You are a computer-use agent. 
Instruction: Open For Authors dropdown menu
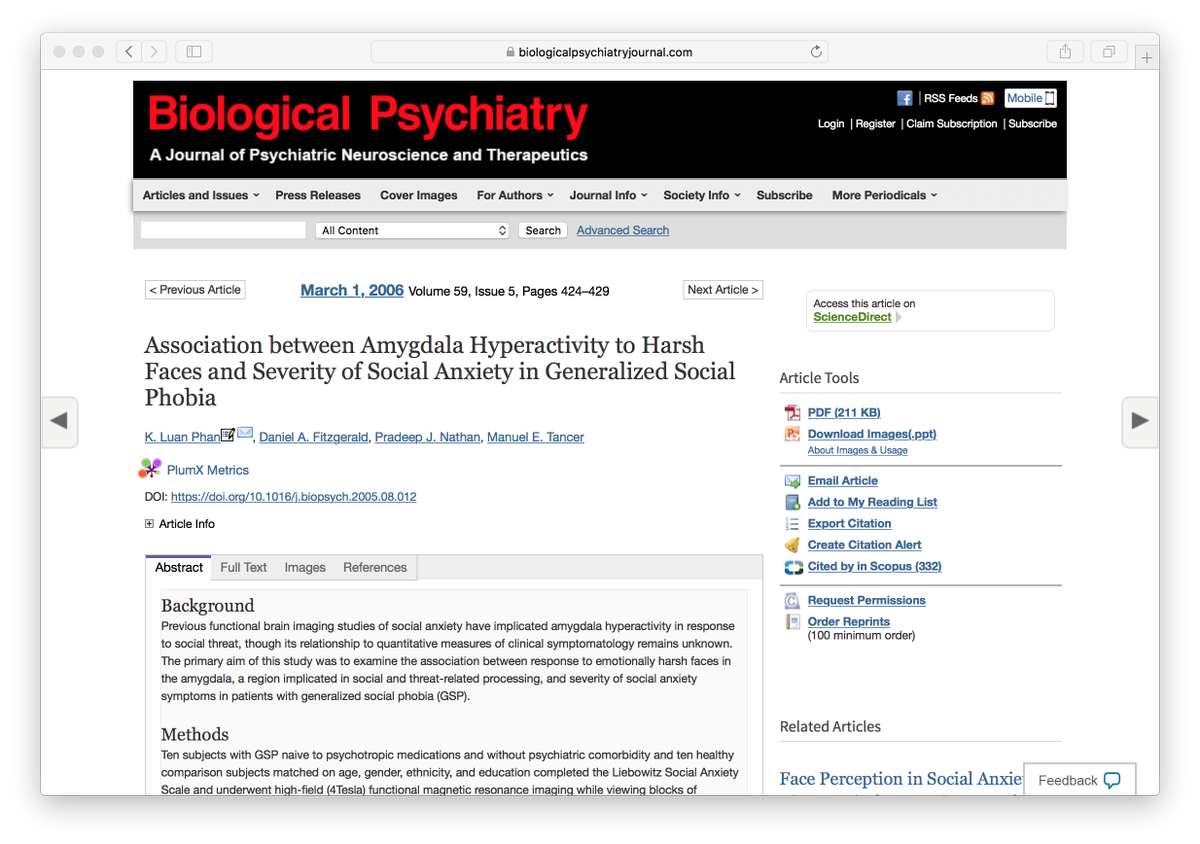pyautogui.click(x=515, y=195)
